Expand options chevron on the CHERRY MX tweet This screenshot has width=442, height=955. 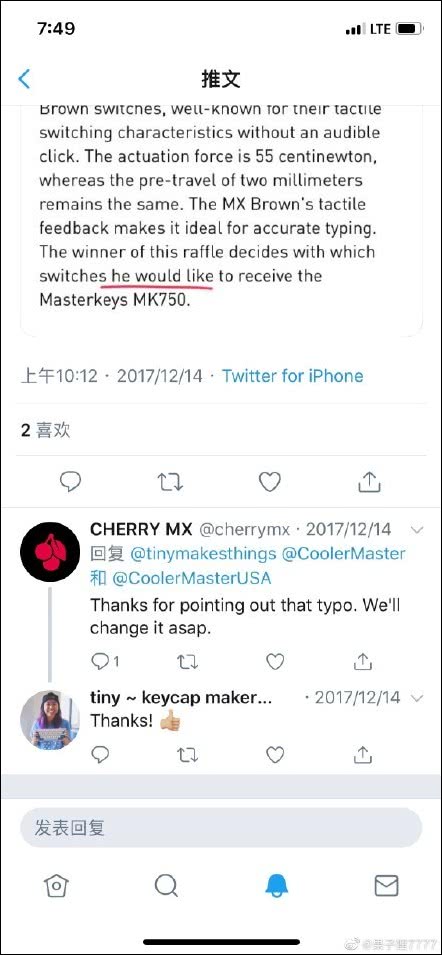tap(417, 530)
